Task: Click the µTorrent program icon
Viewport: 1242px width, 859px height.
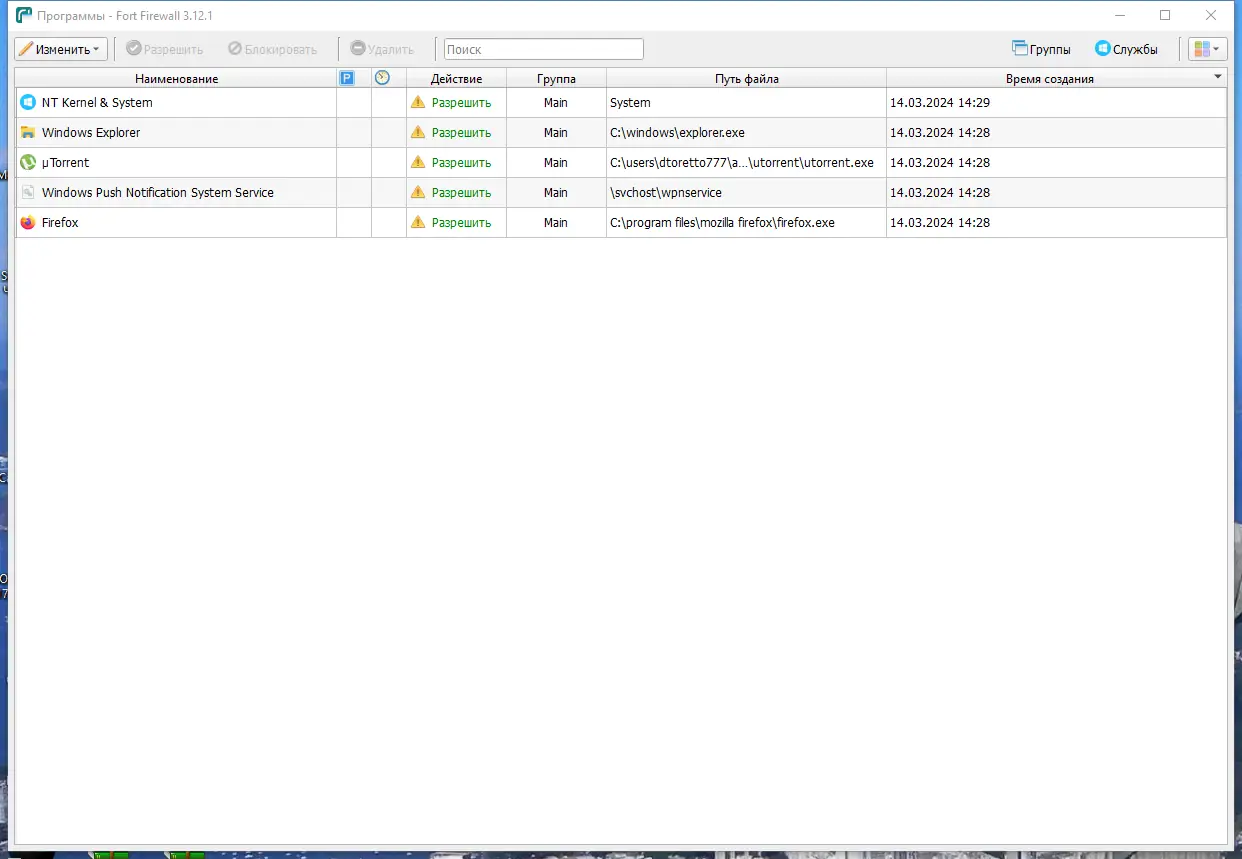Action: point(28,162)
